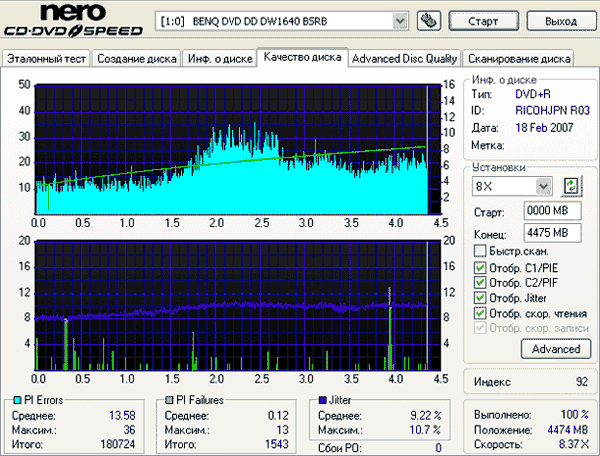
Task: Click the Advanced button
Action: click(x=556, y=349)
